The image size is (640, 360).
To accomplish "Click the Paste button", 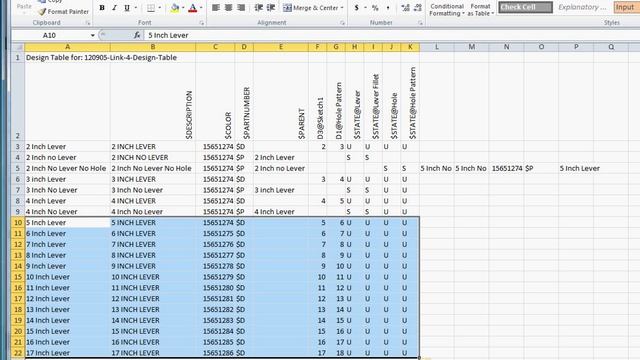I will pyautogui.click(x=24, y=7).
